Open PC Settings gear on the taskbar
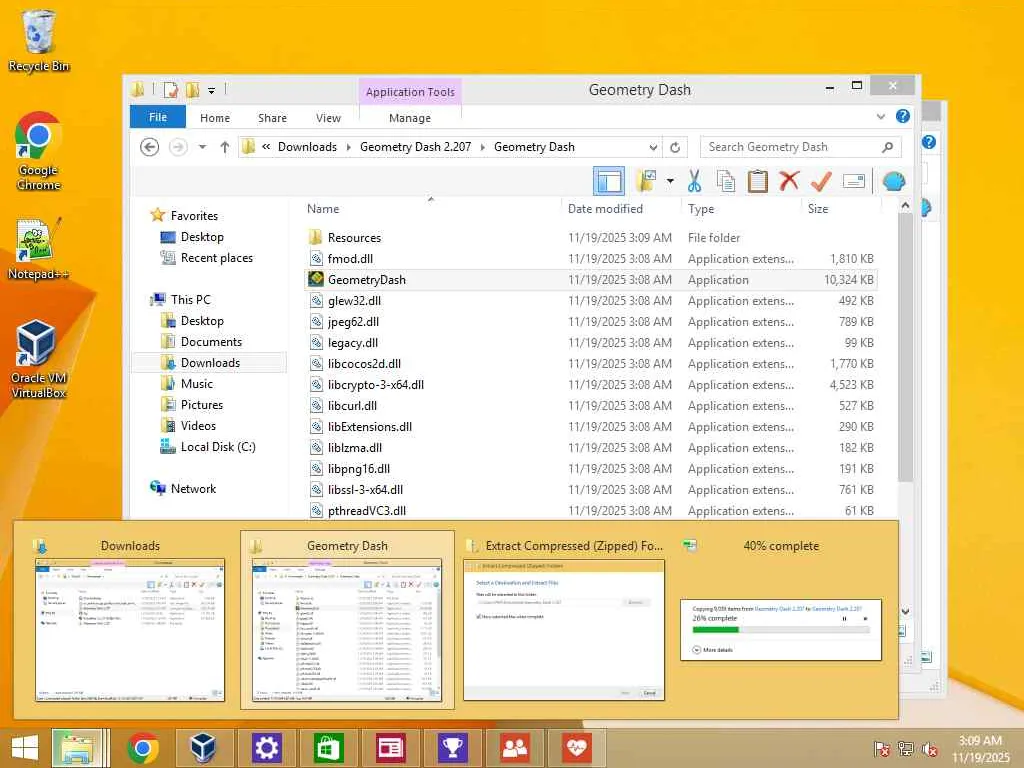This screenshot has height=768, width=1024. click(266, 748)
